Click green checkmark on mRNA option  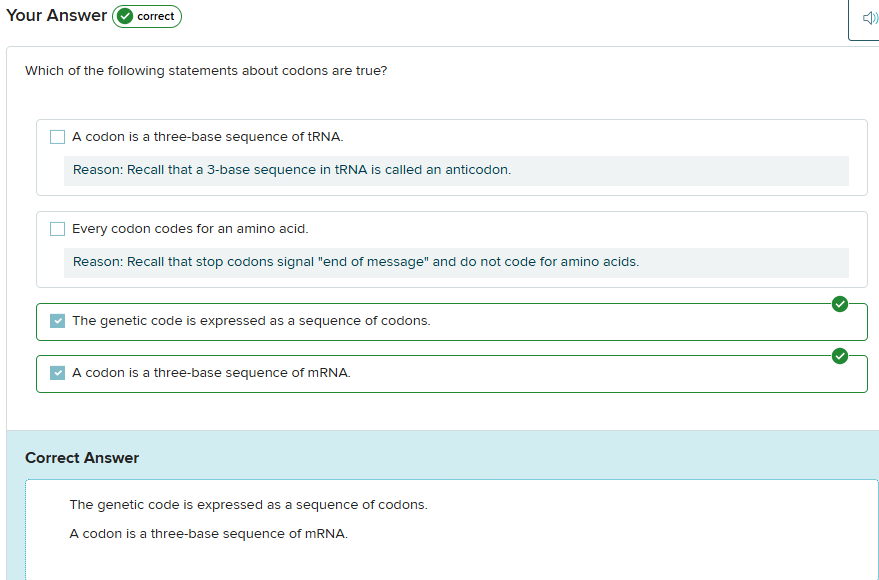point(840,355)
